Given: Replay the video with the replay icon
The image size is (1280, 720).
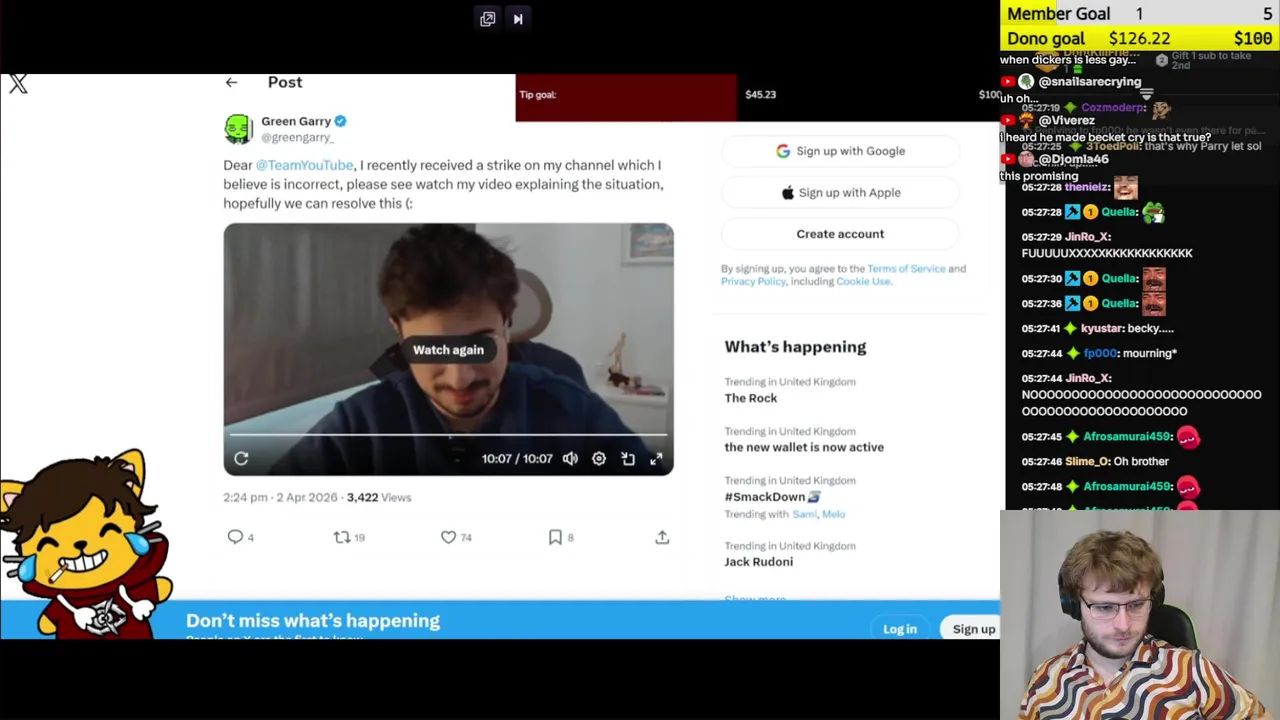Looking at the screenshot, I should [241, 458].
